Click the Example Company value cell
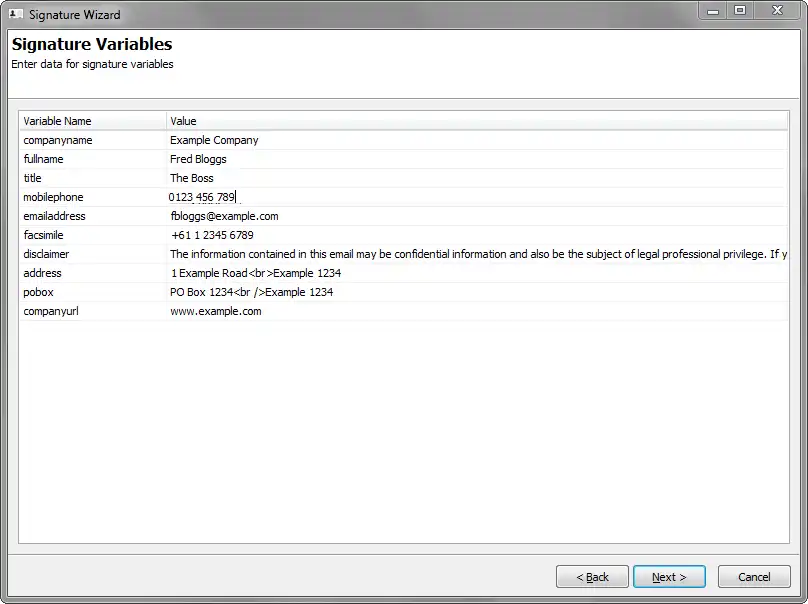This screenshot has width=808, height=604. tap(477, 140)
